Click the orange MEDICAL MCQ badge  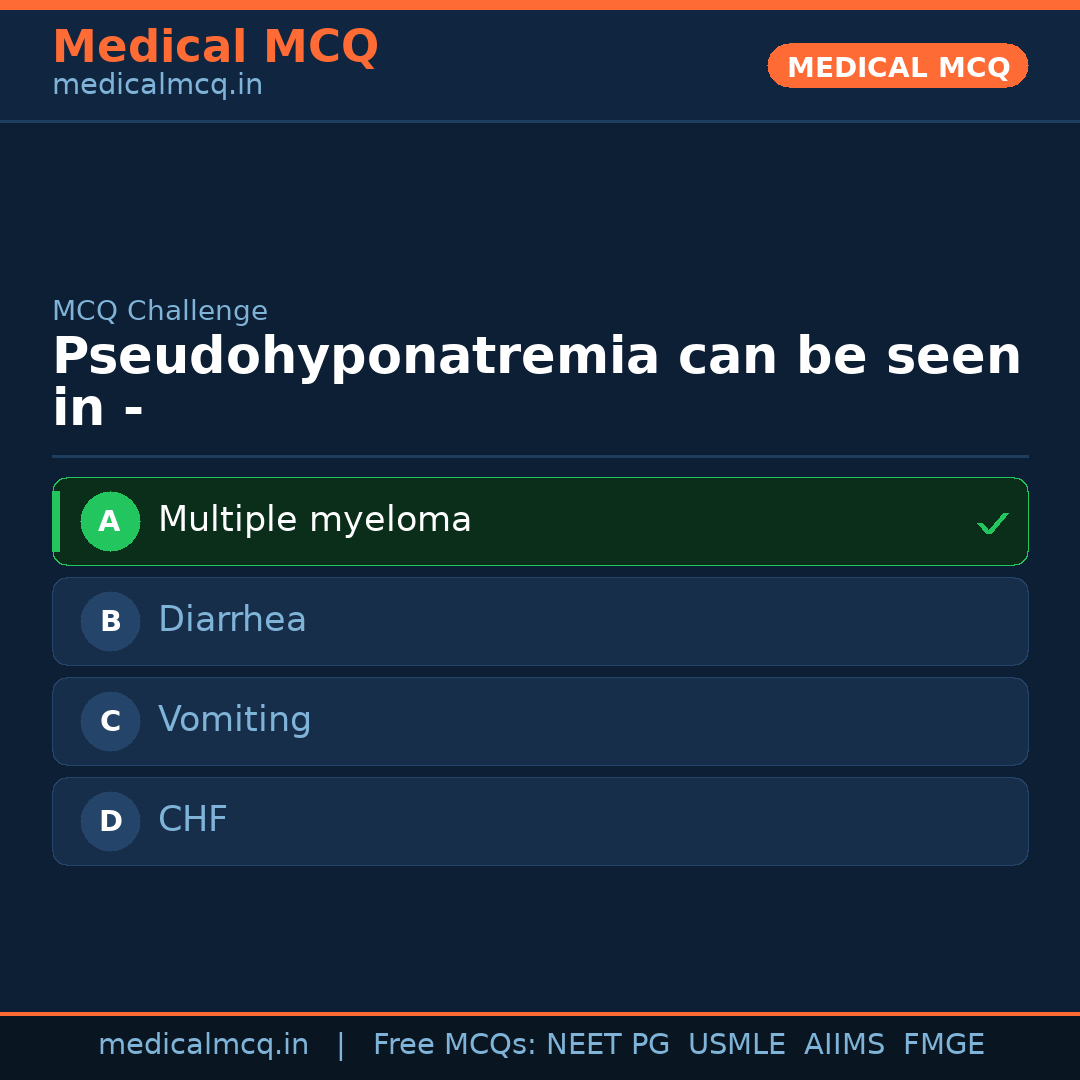click(898, 66)
